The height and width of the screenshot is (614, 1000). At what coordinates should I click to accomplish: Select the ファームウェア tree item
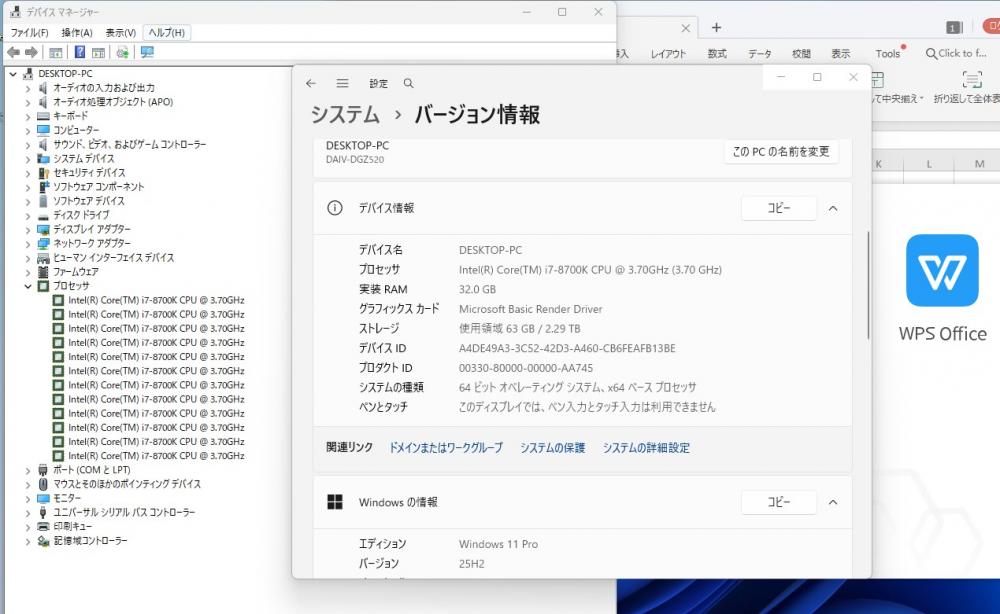[75, 272]
